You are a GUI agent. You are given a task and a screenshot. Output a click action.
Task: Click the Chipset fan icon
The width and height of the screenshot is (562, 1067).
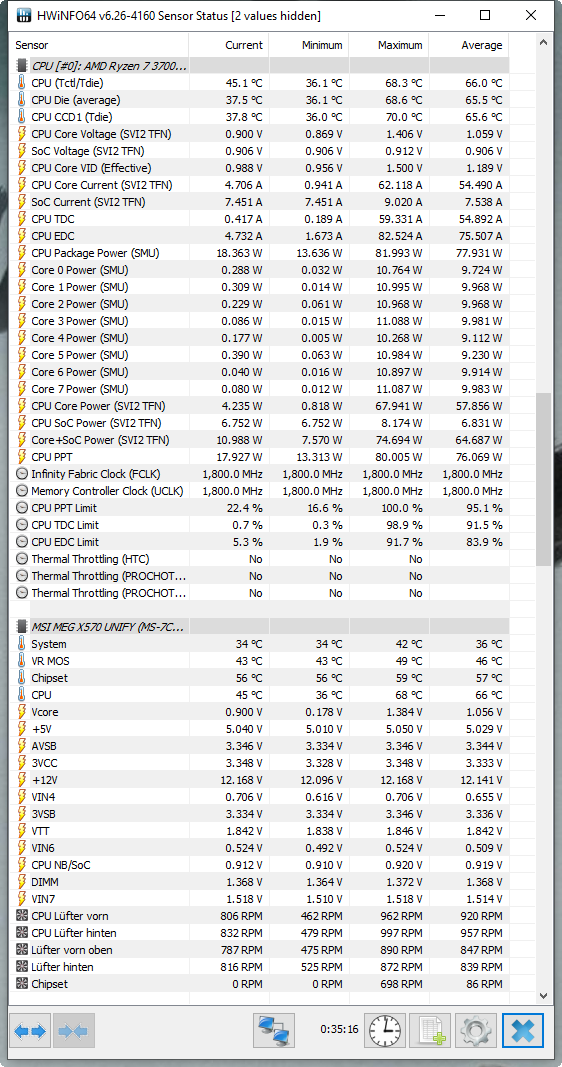(x=21, y=984)
